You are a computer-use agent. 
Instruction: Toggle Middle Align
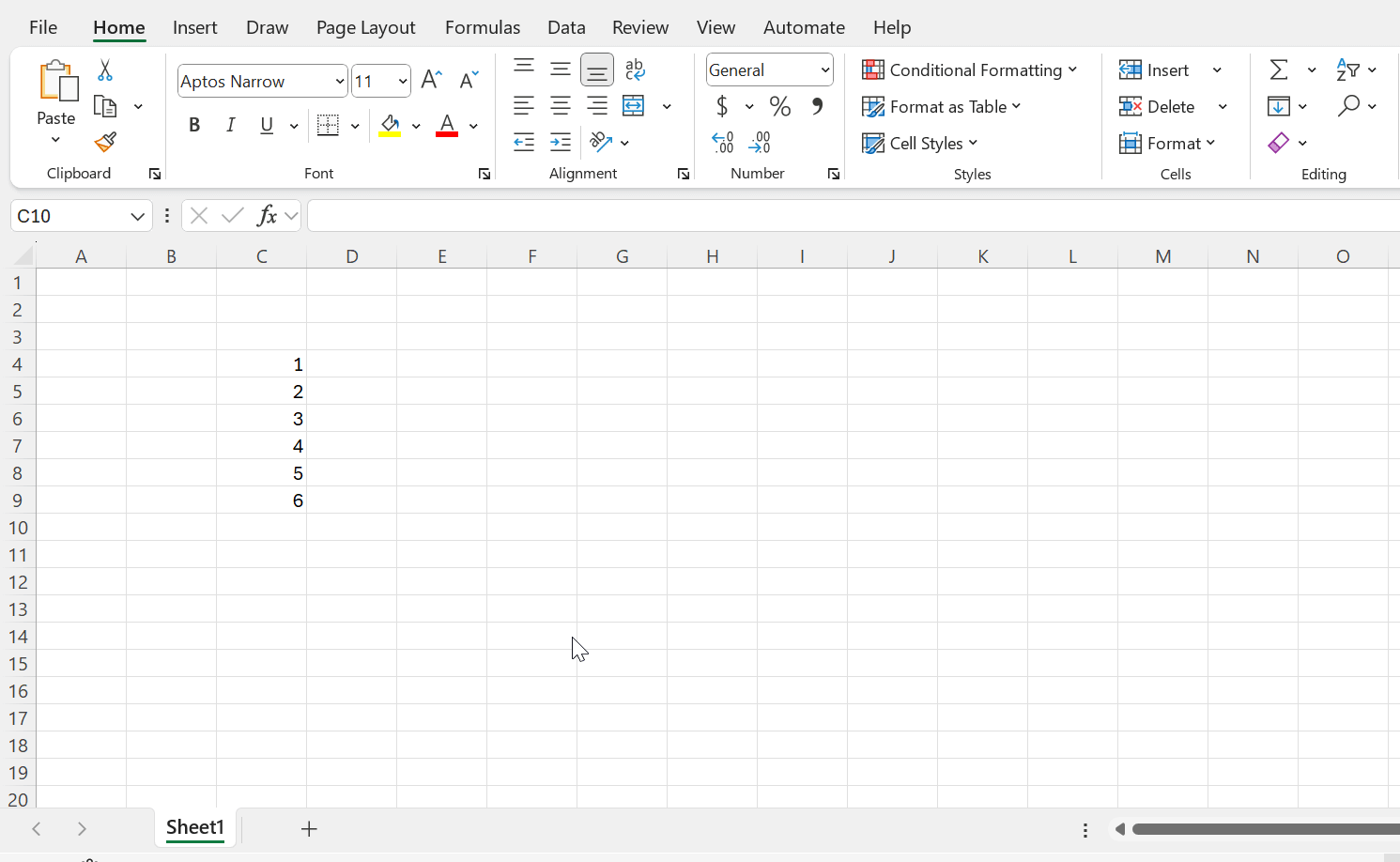(x=561, y=69)
